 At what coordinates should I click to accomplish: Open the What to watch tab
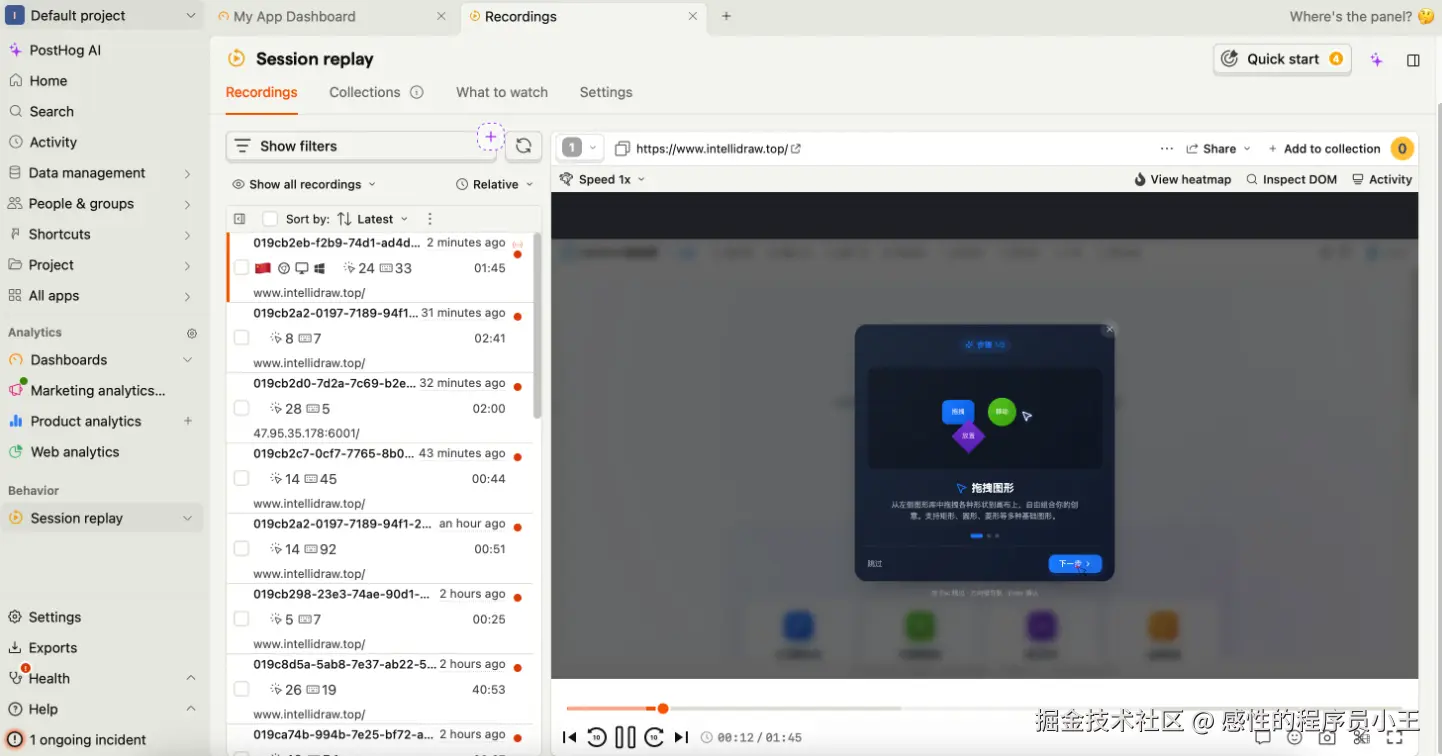click(502, 92)
